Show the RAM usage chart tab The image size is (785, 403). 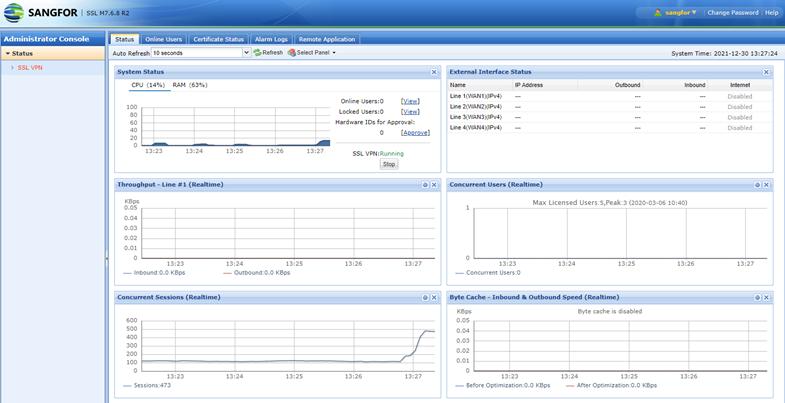click(190, 85)
